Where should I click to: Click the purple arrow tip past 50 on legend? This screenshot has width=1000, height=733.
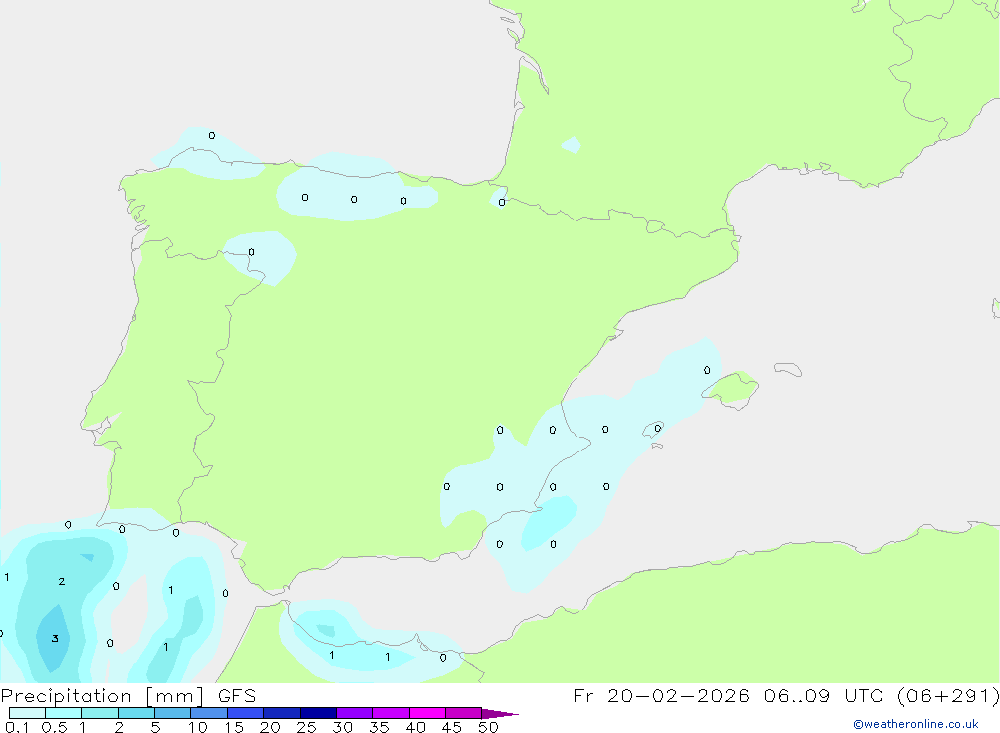pos(500,714)
